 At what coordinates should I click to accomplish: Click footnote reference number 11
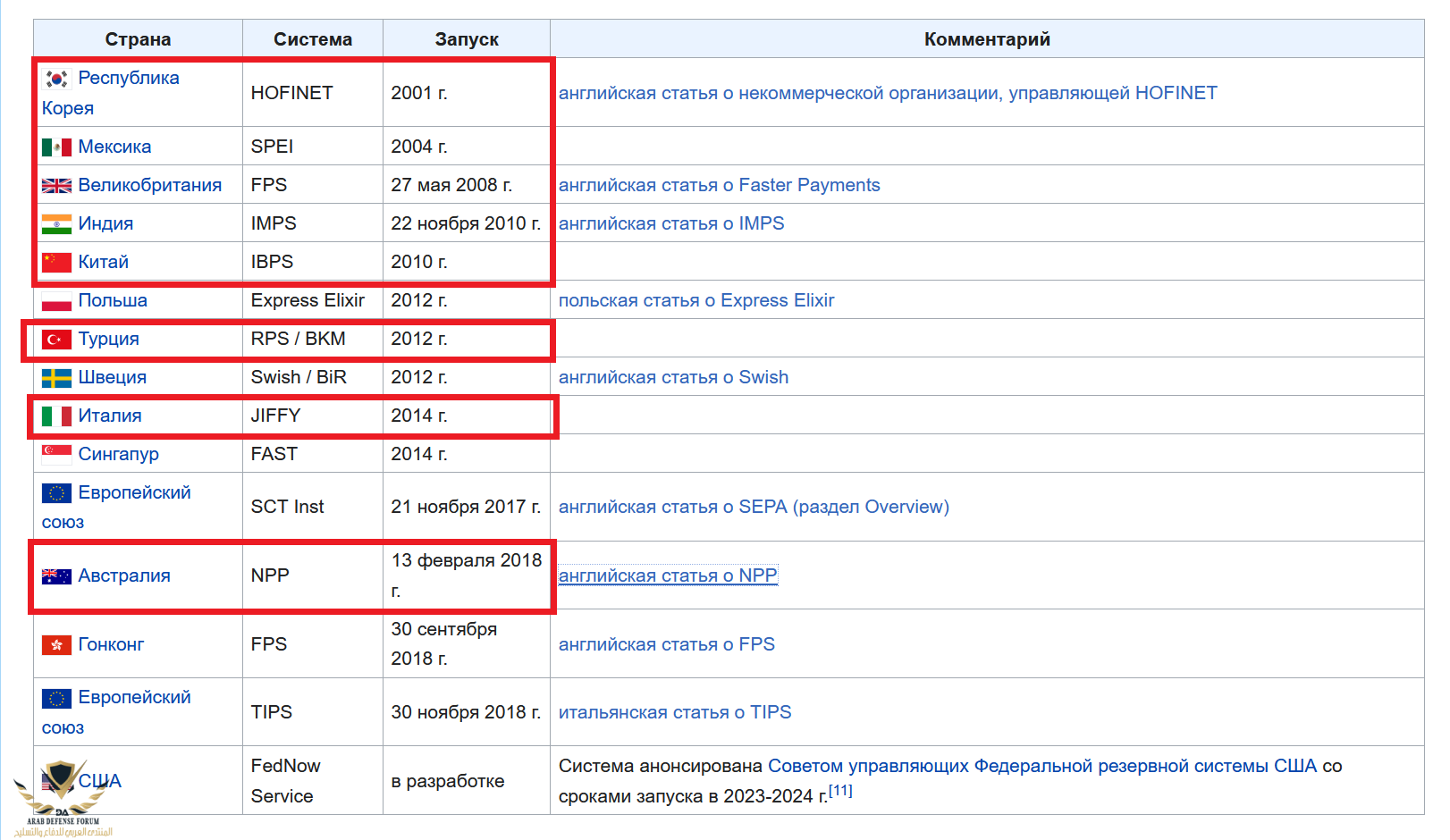(840, 791)
